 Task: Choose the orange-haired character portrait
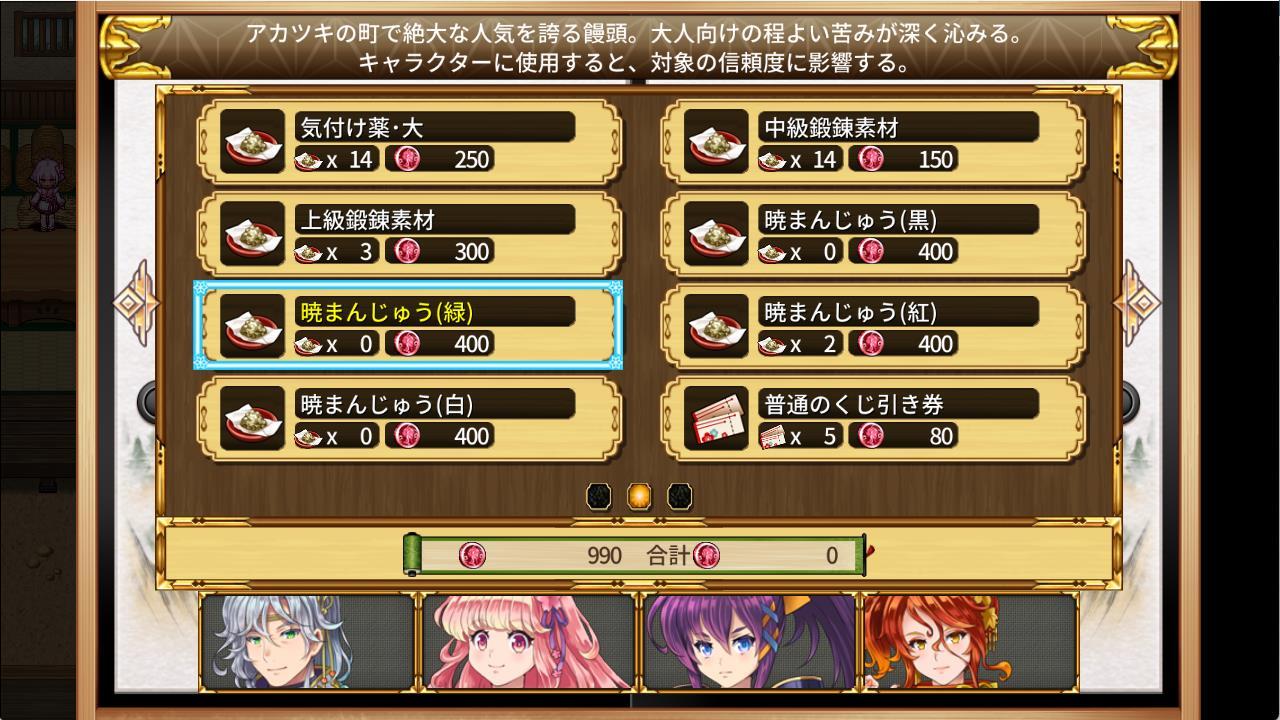(969, 641)
